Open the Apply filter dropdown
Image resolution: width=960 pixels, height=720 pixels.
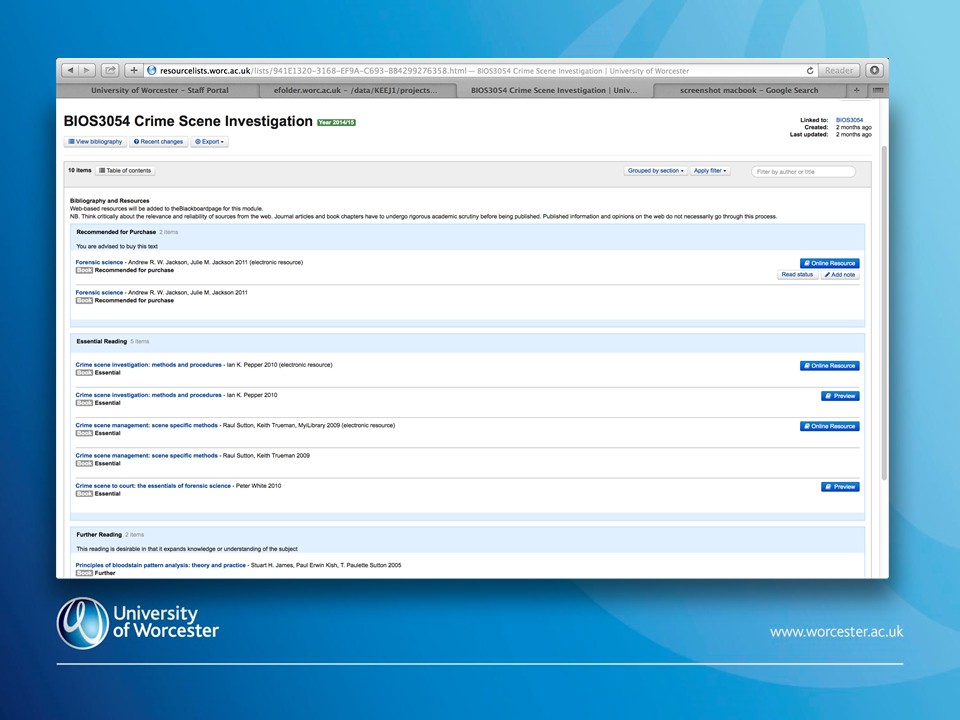click(710, 171)
